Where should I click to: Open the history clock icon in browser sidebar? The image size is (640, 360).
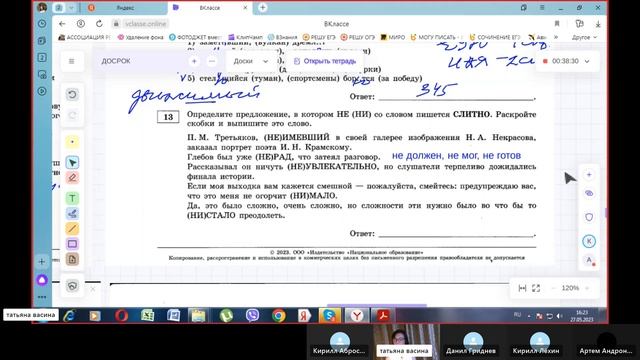click(42, 24)
